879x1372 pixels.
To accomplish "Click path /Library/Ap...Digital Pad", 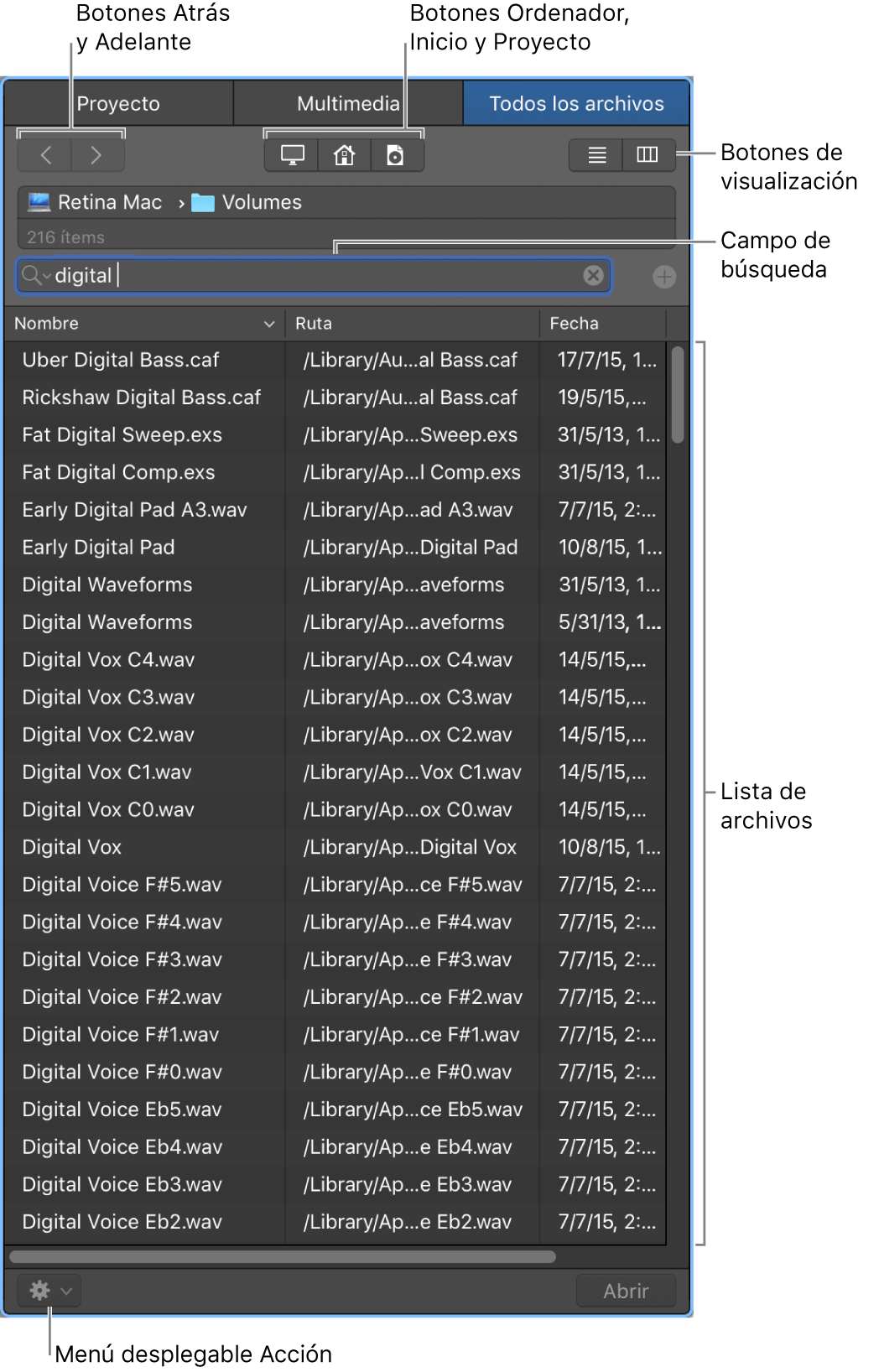I will click(x=410, y=548).
